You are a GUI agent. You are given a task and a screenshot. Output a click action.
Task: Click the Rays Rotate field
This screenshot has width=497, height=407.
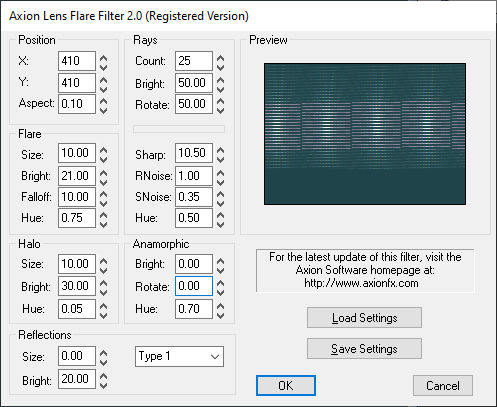tap(194, 104)
